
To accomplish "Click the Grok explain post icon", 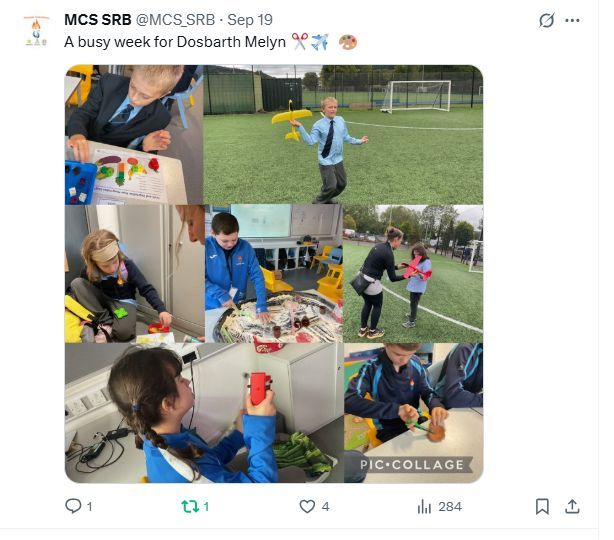I will coord(546,20).
